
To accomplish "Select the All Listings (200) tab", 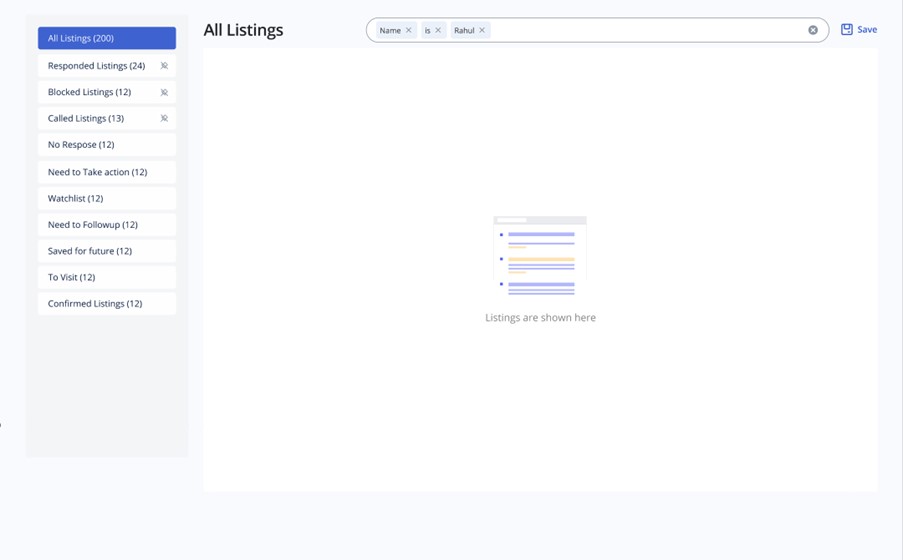I will coord(107,38).
